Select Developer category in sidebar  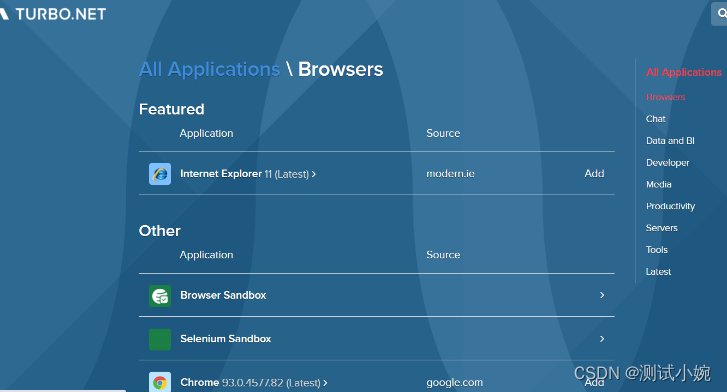pos(667,163)
